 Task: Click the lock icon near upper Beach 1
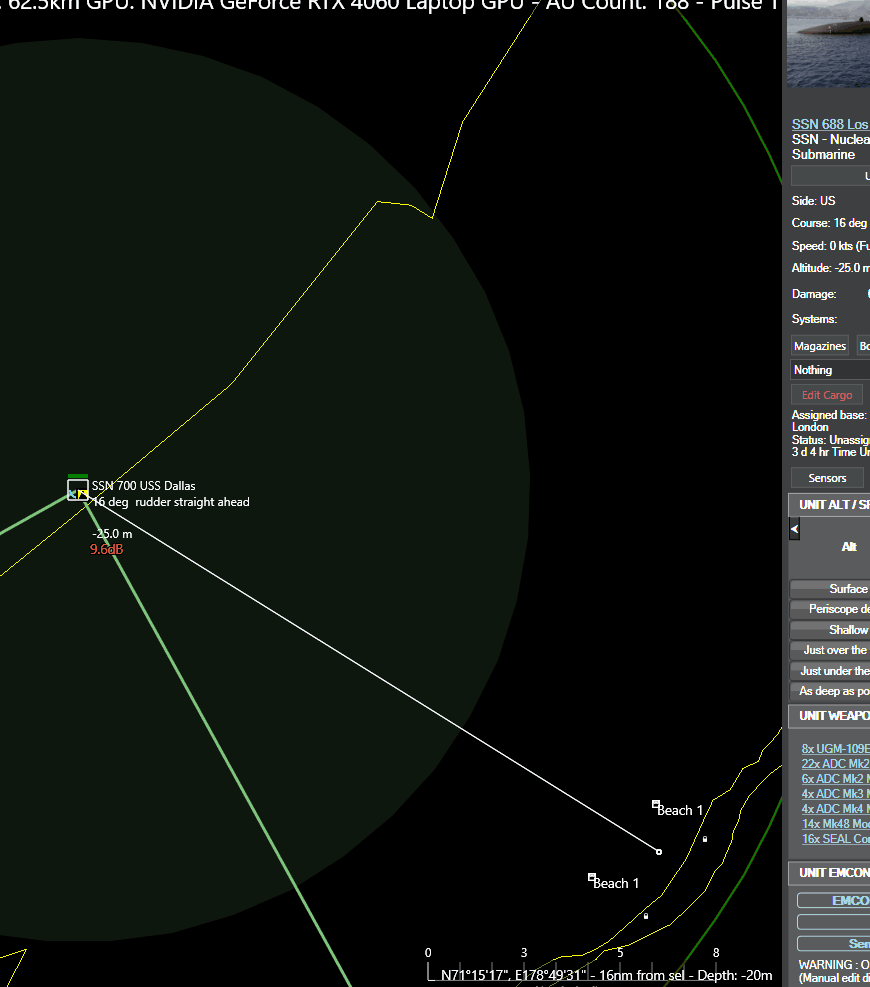[705, 839]
